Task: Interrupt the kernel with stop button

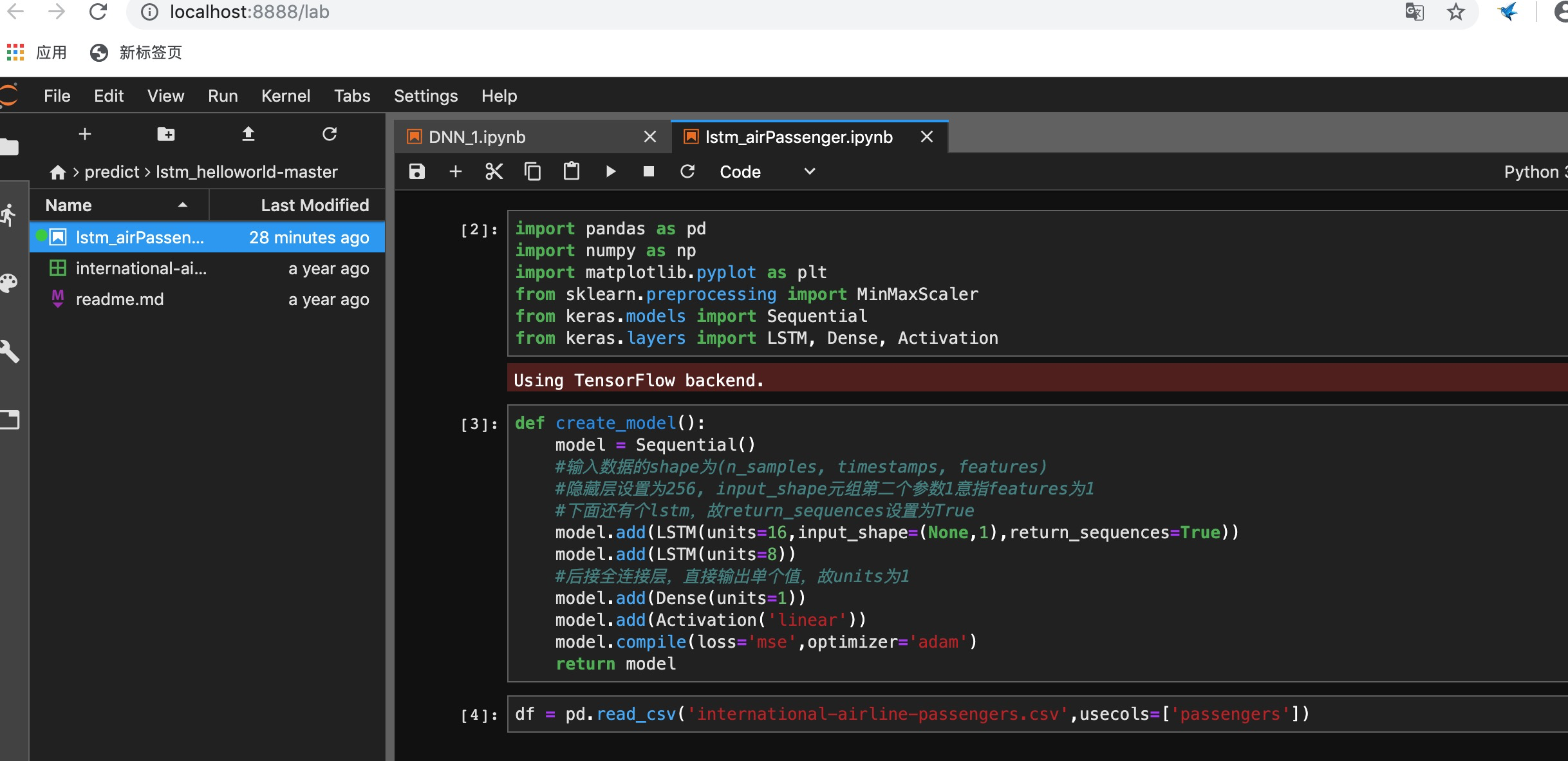Action: pos(649,171)
